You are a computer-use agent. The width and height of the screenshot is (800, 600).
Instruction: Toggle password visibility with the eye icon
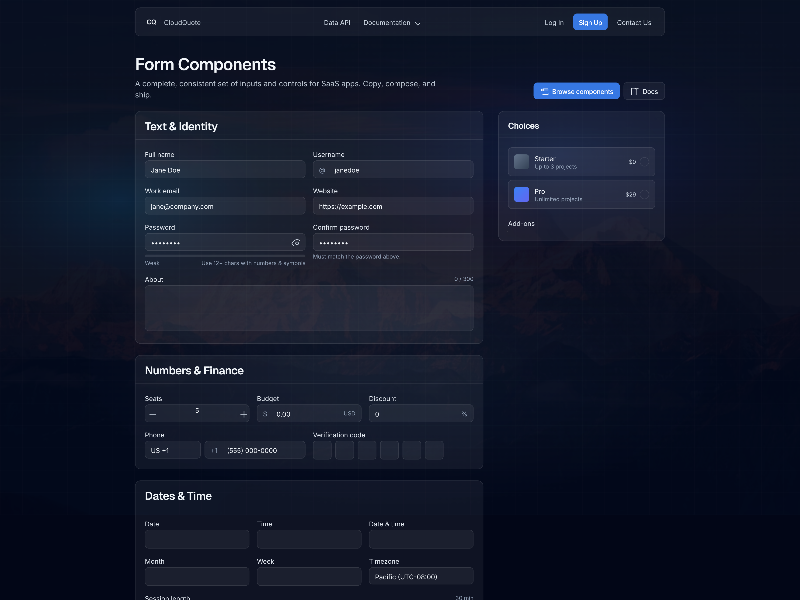click(x=296, y=242)
